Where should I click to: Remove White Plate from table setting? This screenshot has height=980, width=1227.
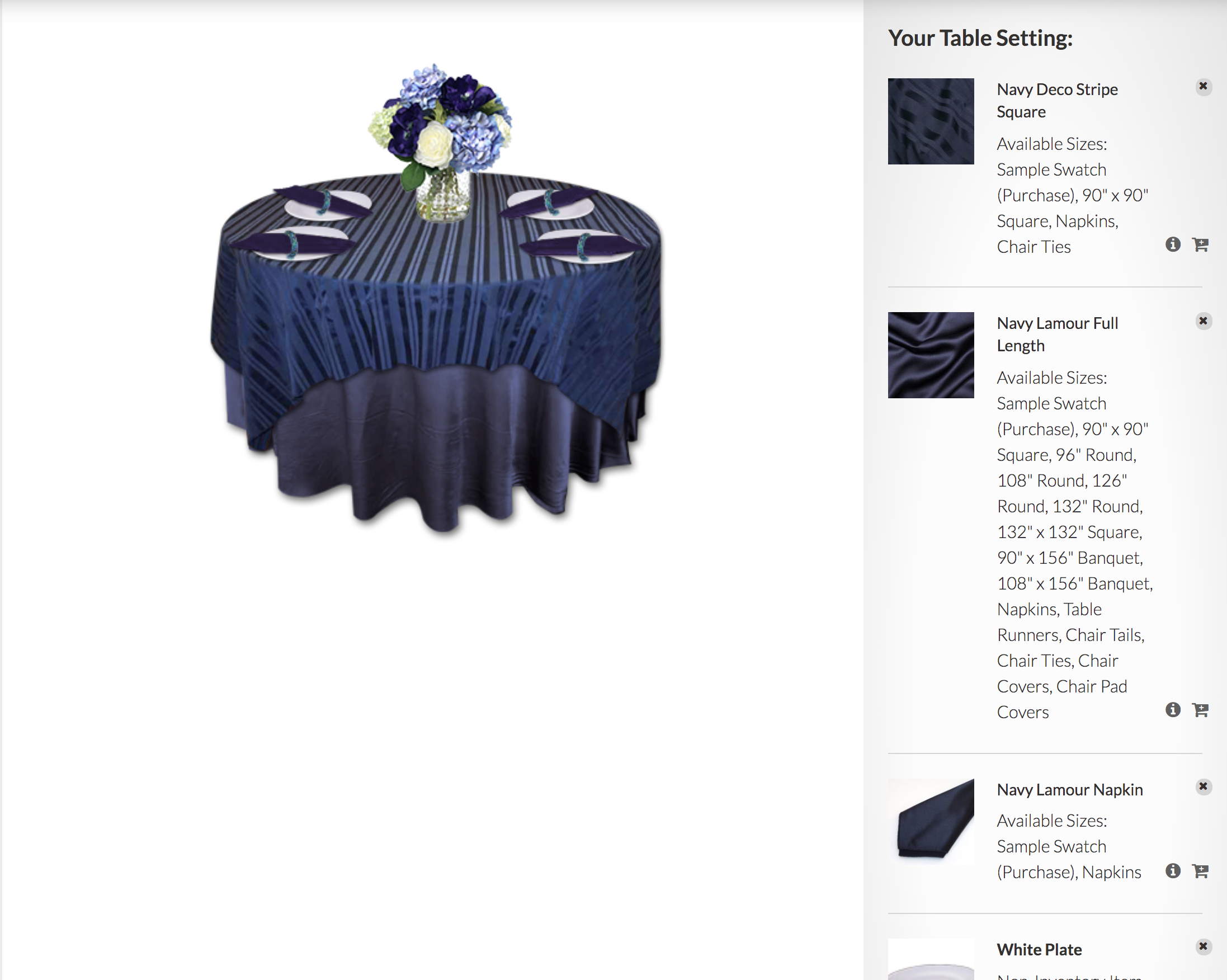(x=1203, y=946)
